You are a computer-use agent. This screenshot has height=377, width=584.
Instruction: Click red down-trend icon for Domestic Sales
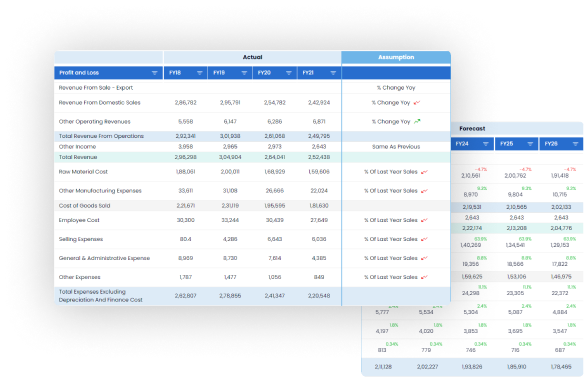[417, 102]
